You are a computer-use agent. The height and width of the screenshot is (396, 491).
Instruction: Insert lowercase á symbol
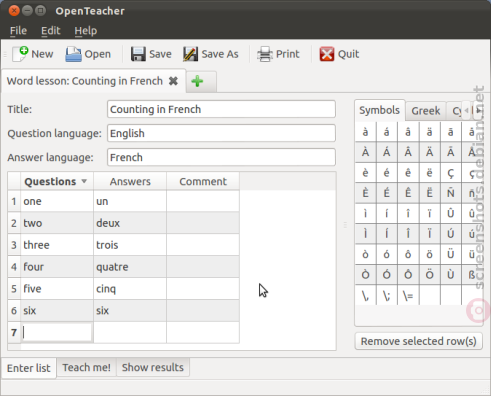coord(387,132)
